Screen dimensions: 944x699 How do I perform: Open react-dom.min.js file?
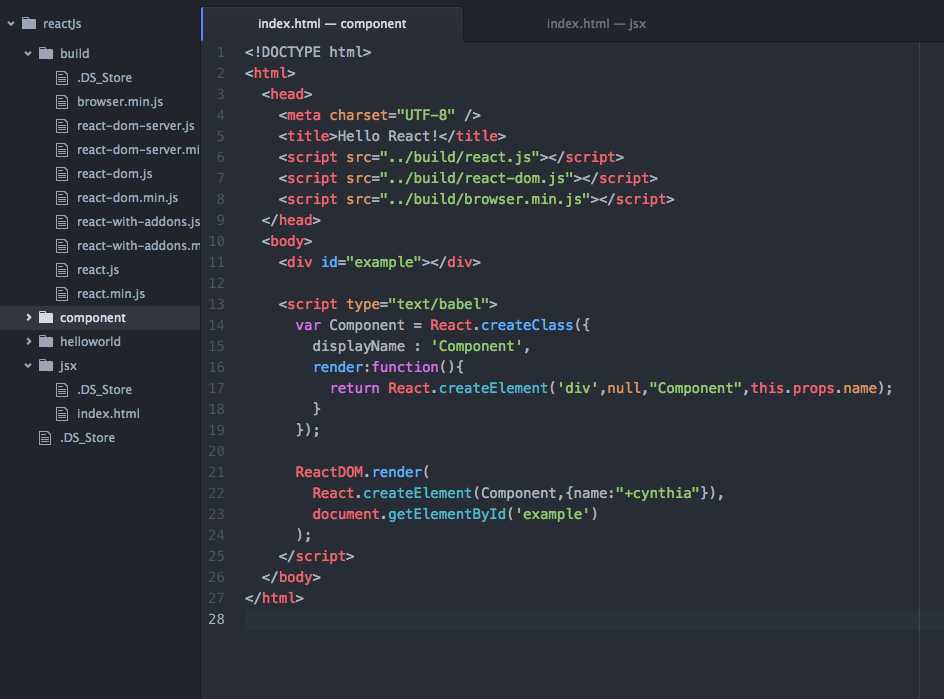click(x=127, y=198)
